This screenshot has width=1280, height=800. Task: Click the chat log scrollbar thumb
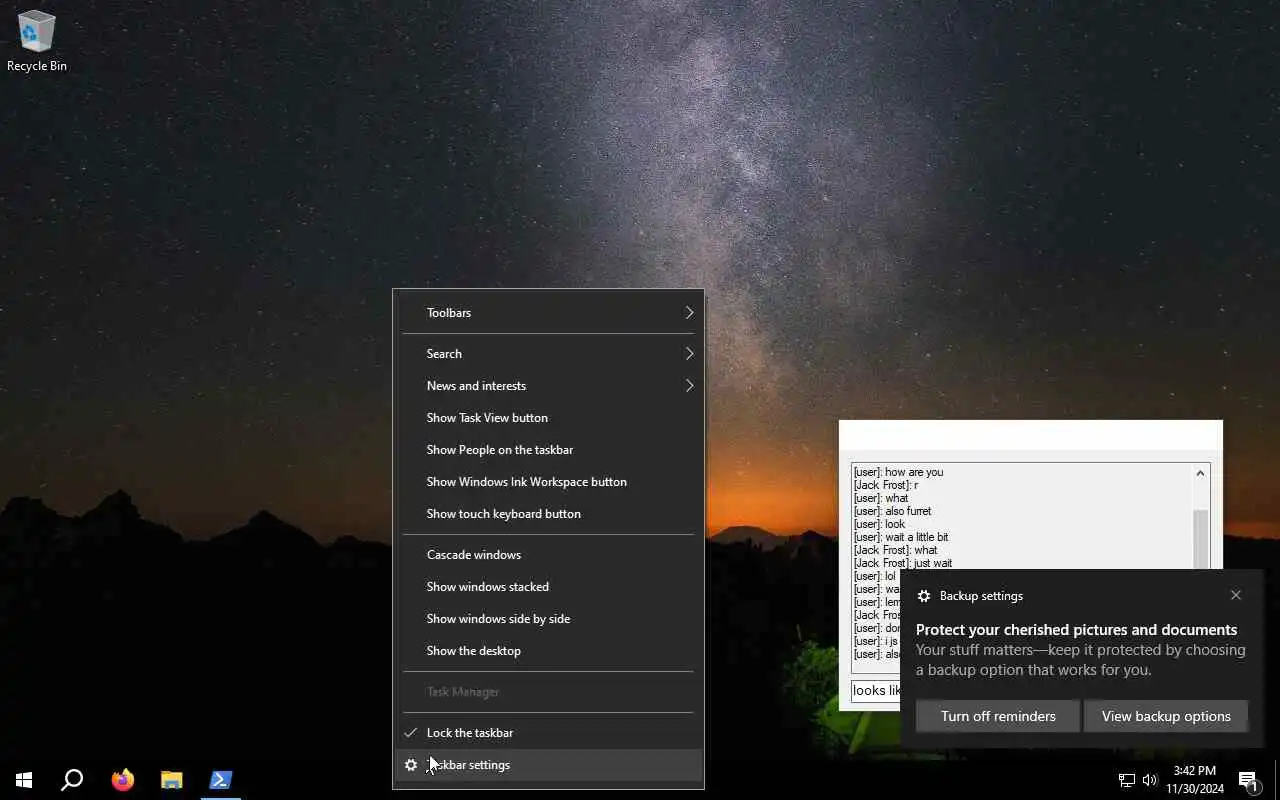(1201, 540)
